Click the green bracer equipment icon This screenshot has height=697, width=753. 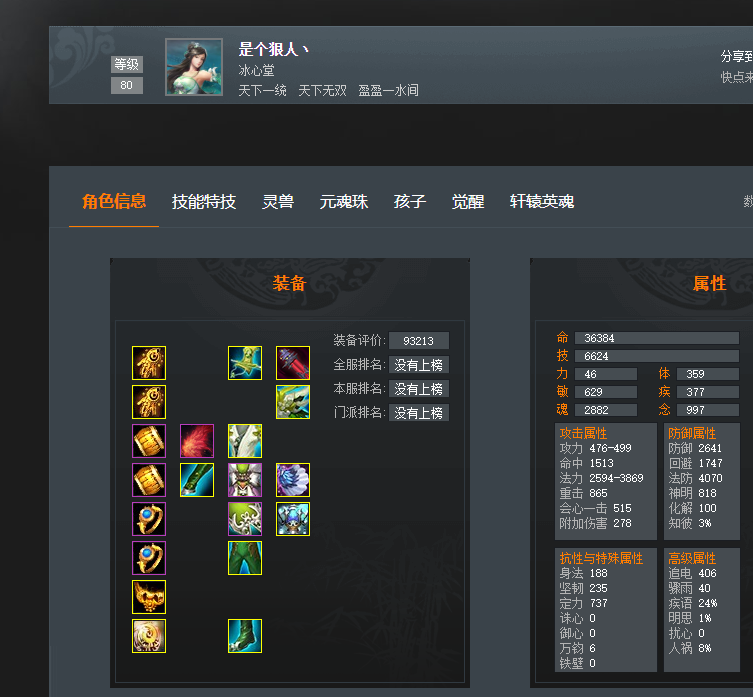[x=197, y=479]
